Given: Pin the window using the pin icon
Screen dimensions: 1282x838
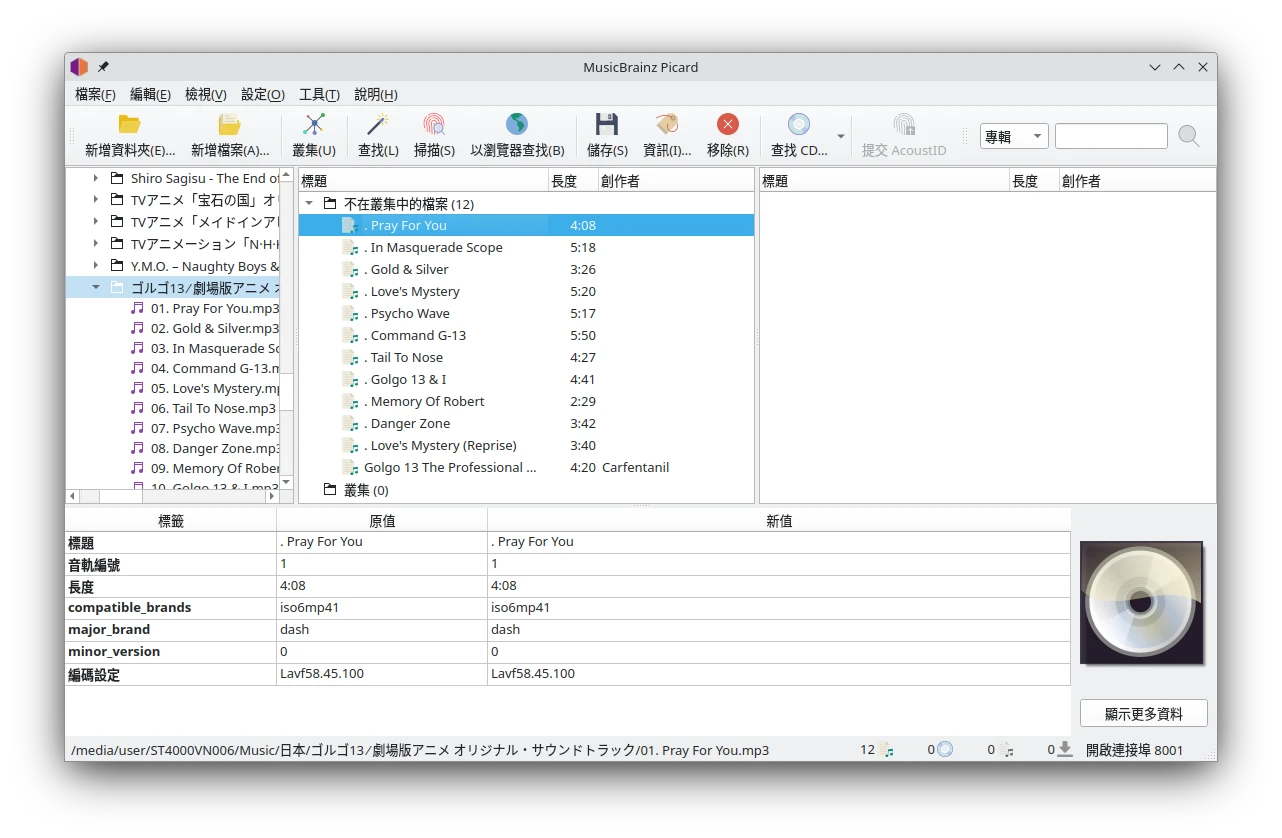Looking at the screenshot, I should 103,67.
